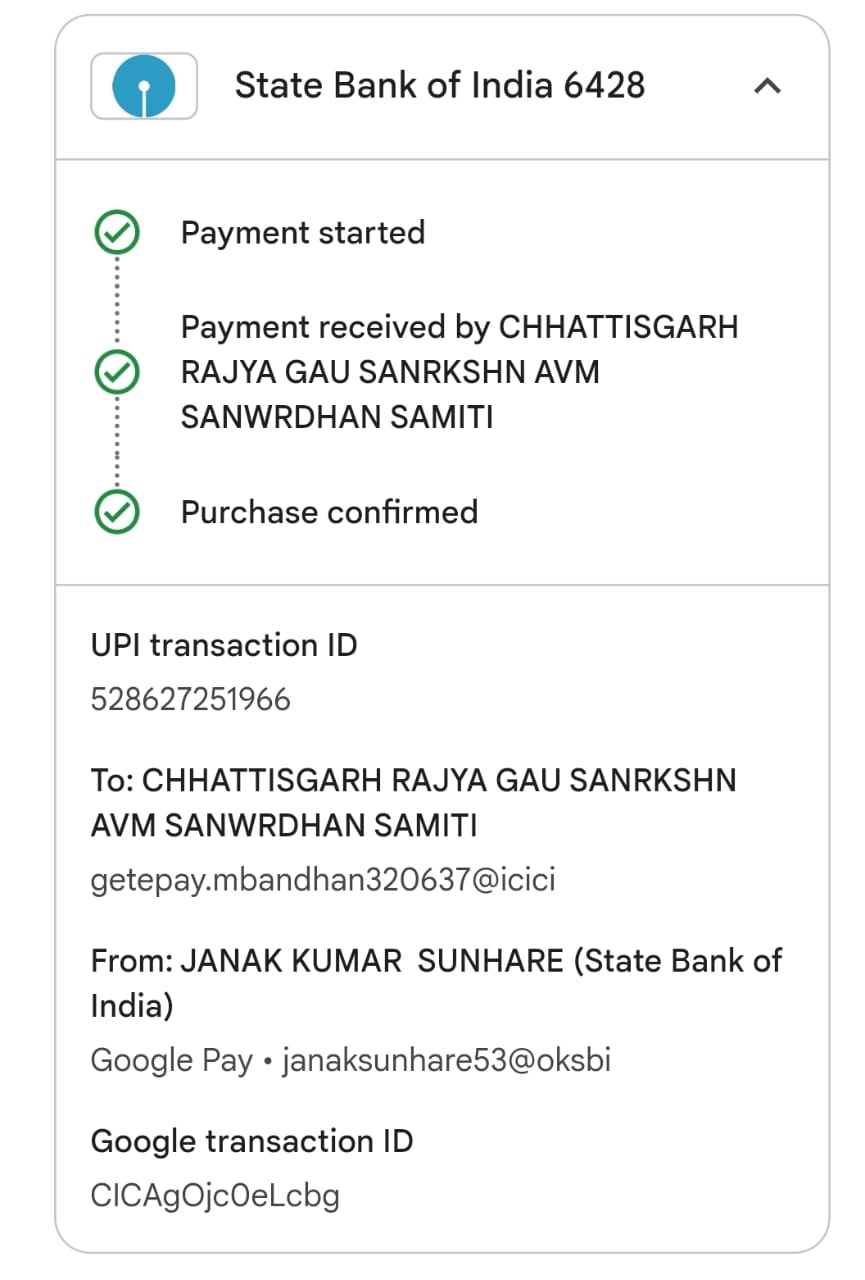Screen dimensions: 865x1280
Task: Select the State Bank of India 6428 header
Action: click(439, 86)
